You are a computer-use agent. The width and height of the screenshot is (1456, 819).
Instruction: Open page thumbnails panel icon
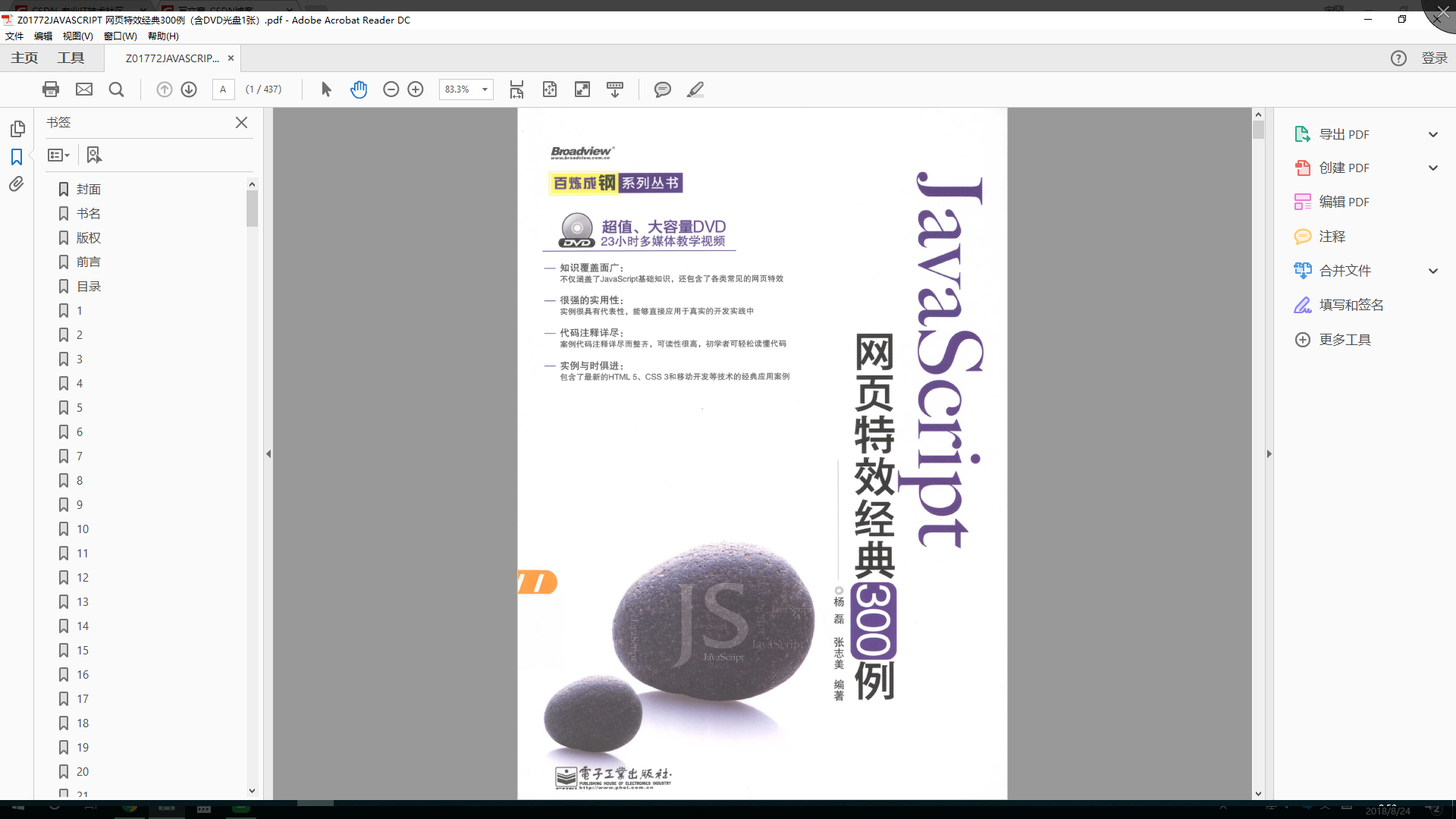[17, 129]
